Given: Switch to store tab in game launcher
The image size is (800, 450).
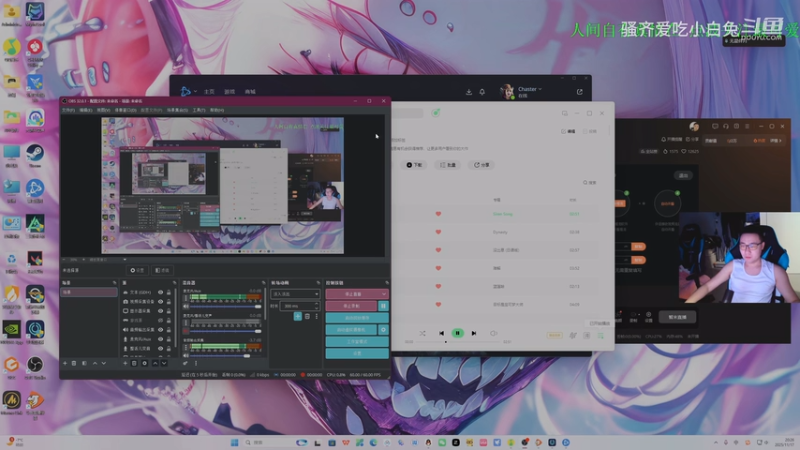Looking at the screenshot, I should click(x=250, y=92).
